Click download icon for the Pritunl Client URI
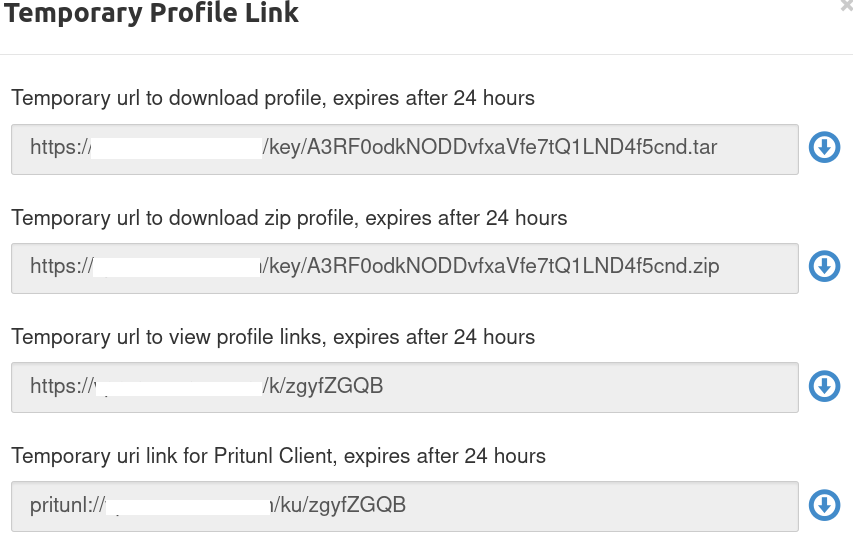The height and width of the screenshot is (560, 853). (823, 505)
